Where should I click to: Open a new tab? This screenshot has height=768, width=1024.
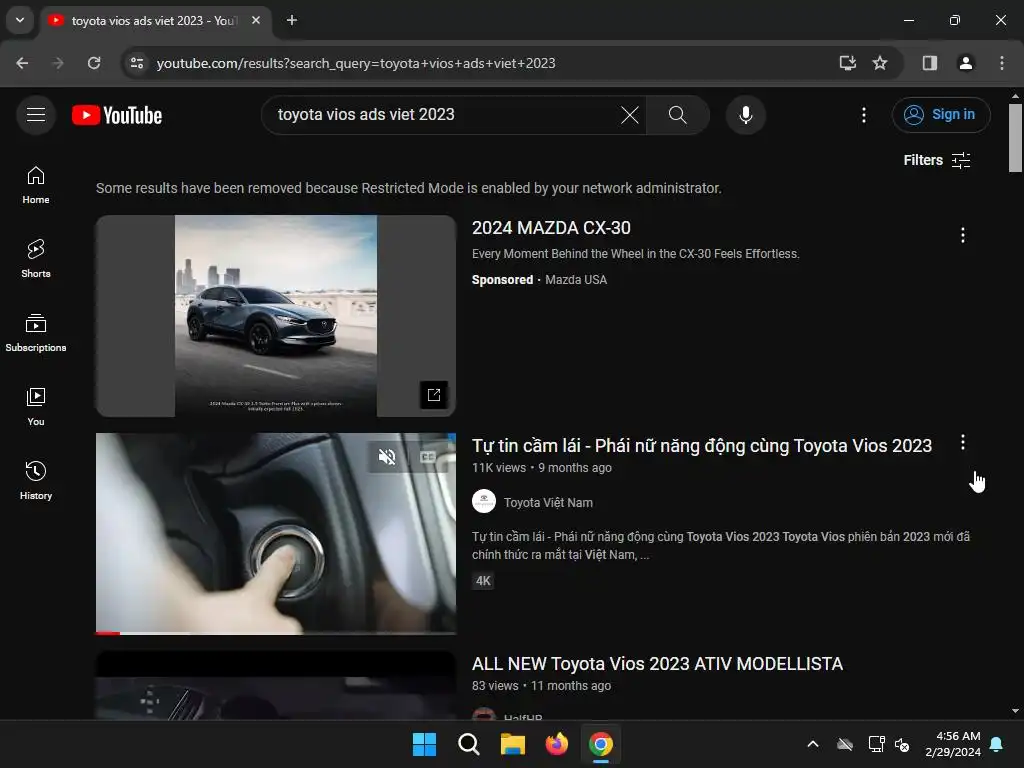[292, 20]
